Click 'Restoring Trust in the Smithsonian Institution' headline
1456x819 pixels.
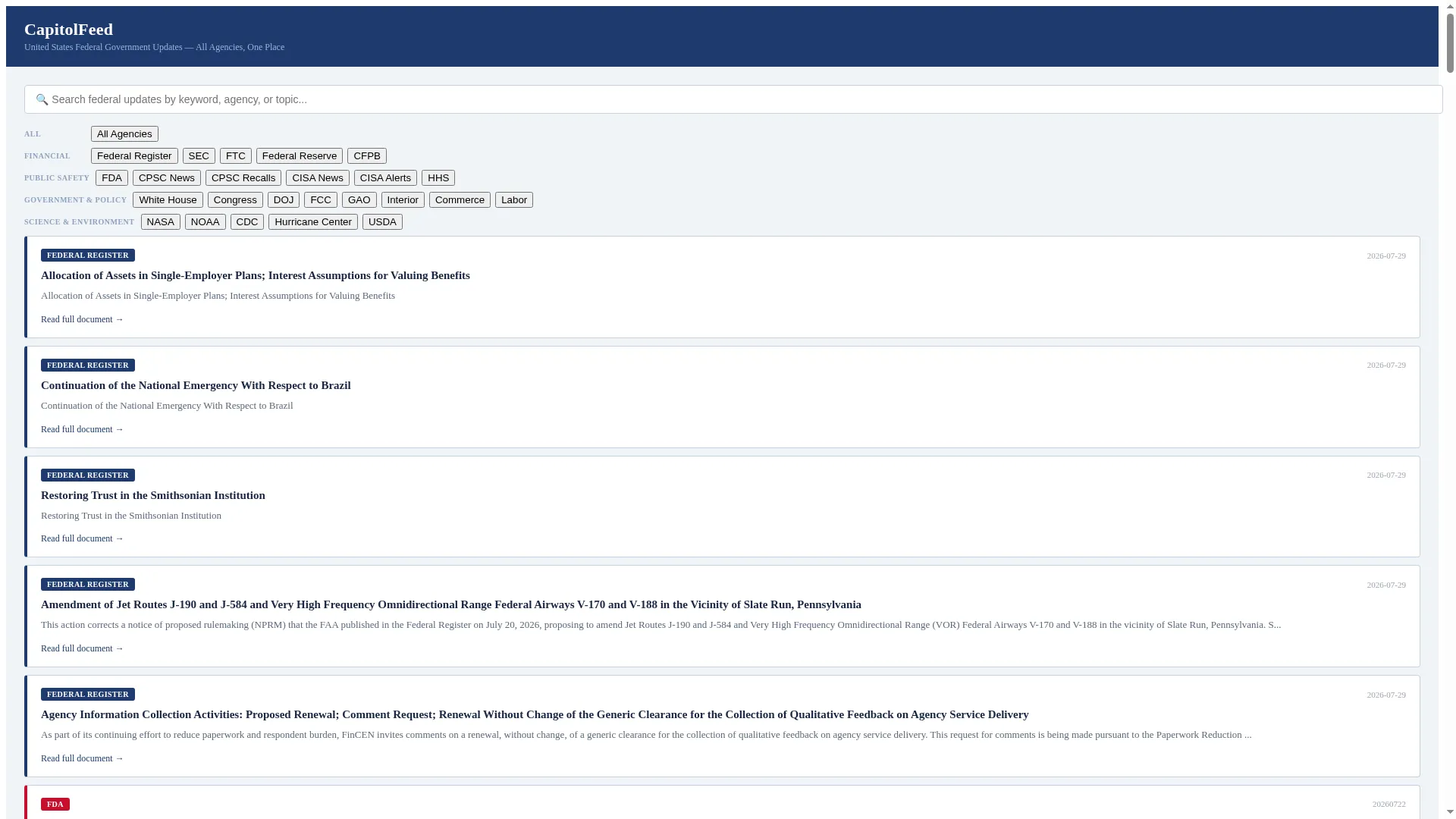[153, 495]
